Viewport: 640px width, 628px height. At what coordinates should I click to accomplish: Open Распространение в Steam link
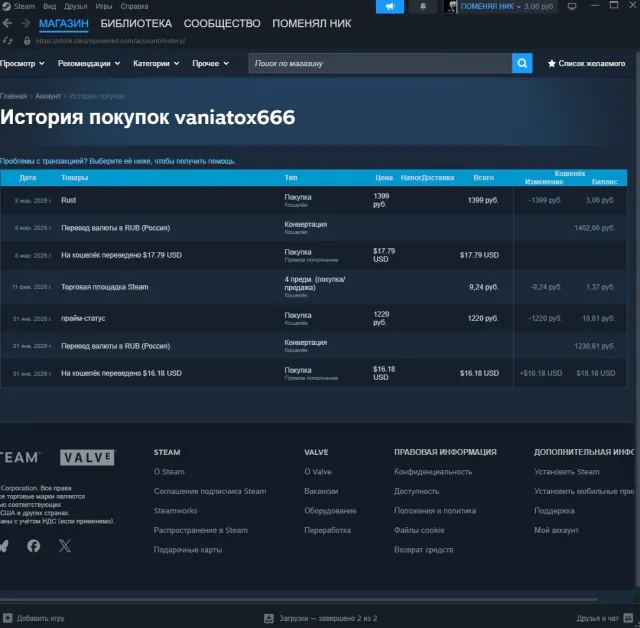pyautogui.click(x=201, y=530)
